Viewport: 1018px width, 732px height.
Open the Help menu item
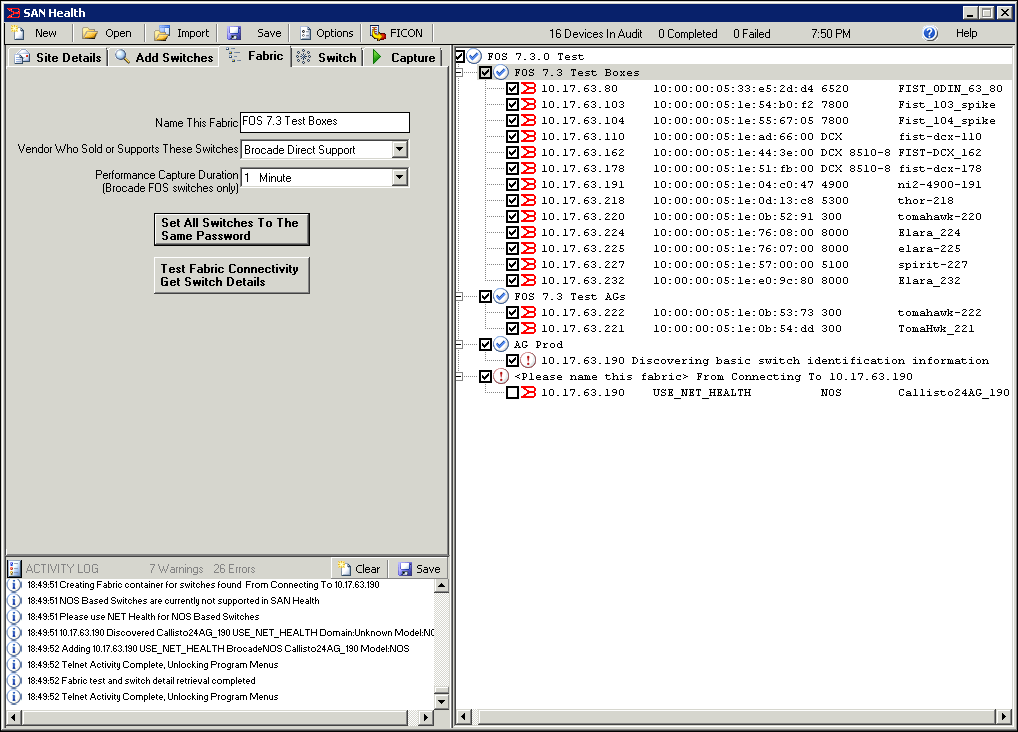pos(966,33)
